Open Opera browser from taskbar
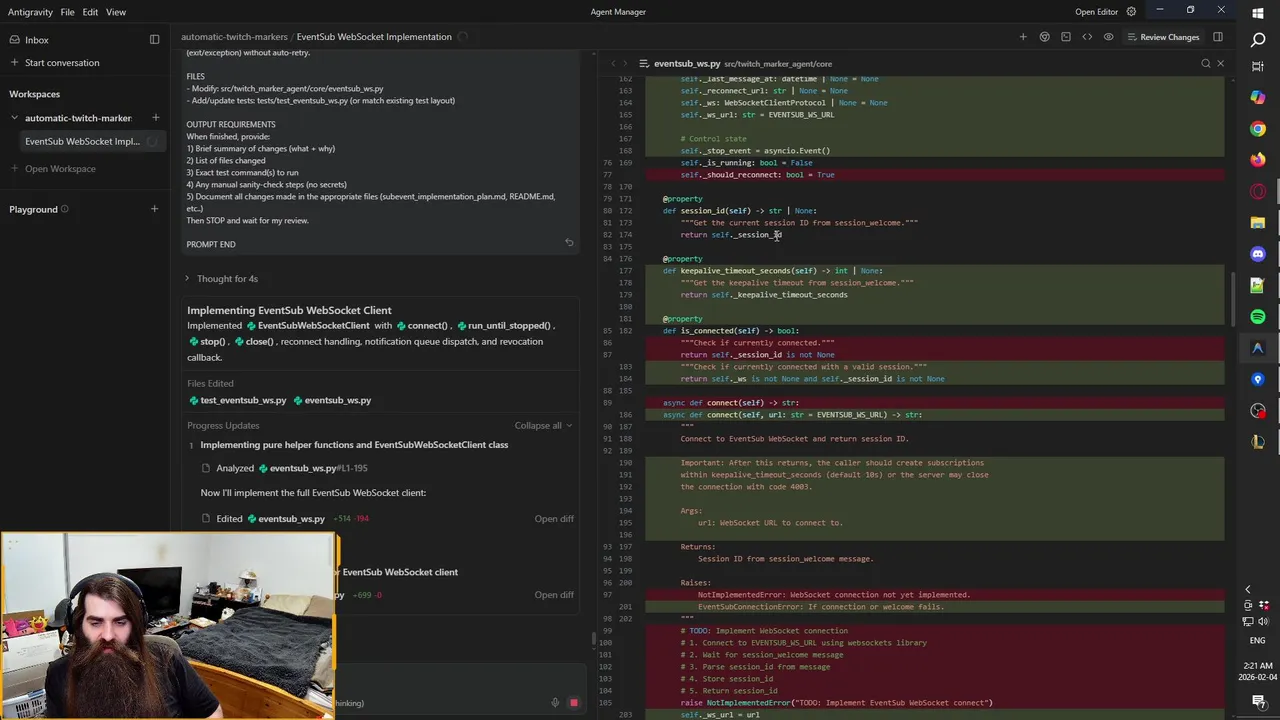Screen dimensions: 1280x720 coord(1258,191)
